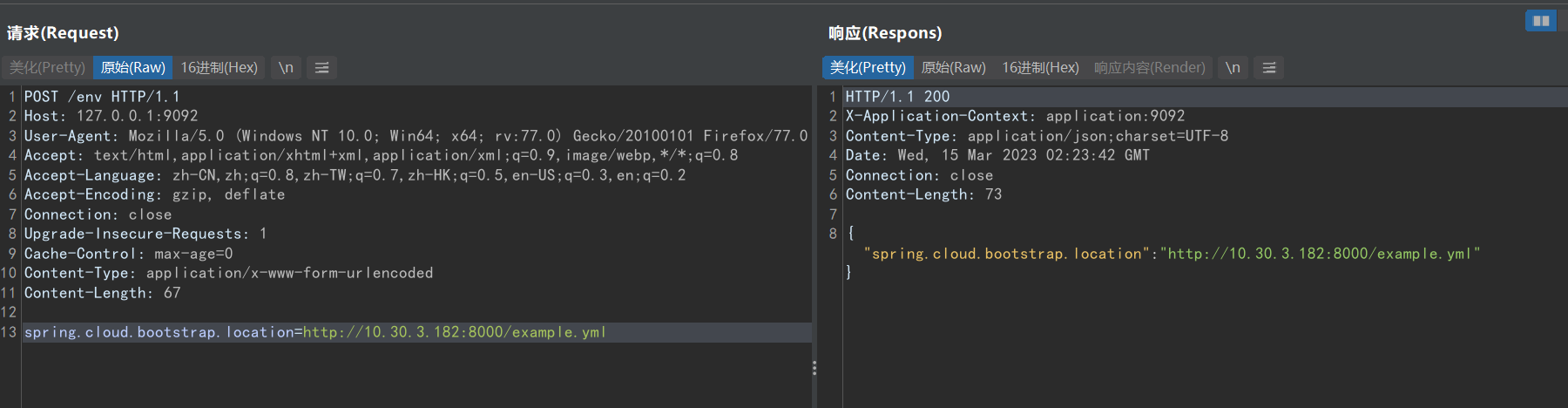Click the 'Accept: text/html' header line
Image resolution: width=1568 pixels, height=408 pixels.
coord(381,155)
